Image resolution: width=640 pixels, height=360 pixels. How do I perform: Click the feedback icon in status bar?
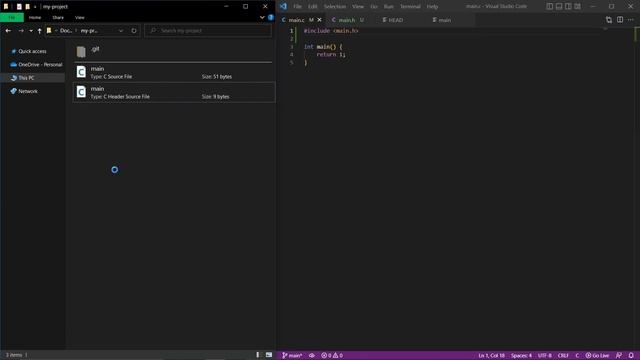pos(619,356)
